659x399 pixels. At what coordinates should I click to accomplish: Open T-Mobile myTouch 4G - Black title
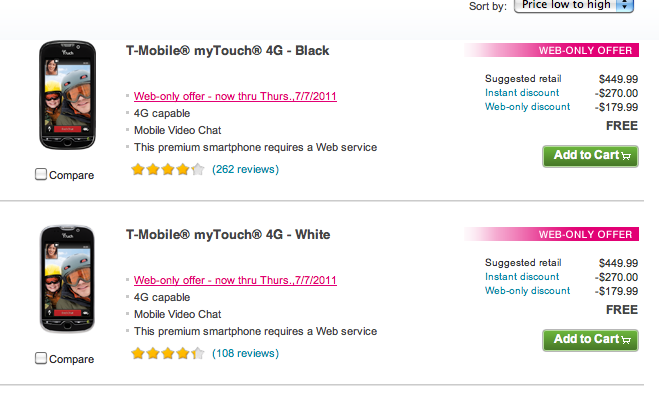tap(227, 51)
